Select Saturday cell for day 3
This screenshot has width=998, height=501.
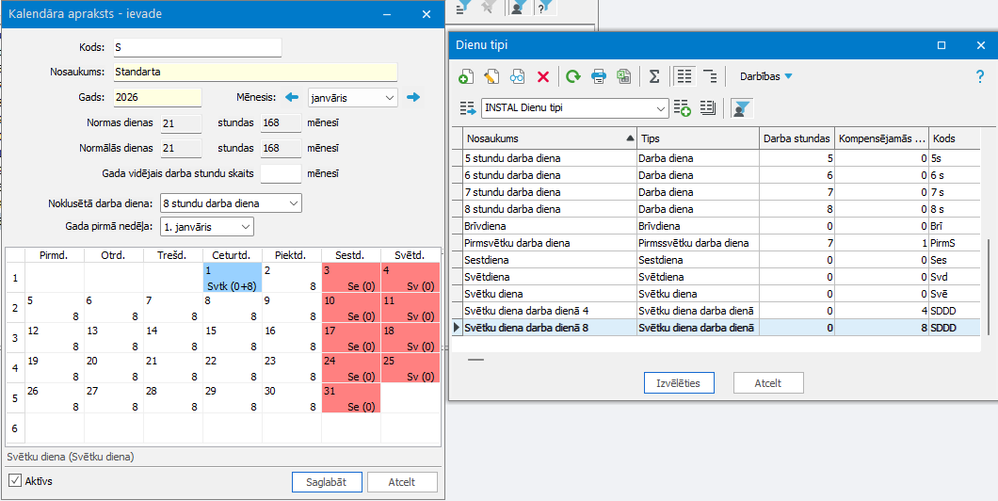pyautogui.click(x=351, y=278)
